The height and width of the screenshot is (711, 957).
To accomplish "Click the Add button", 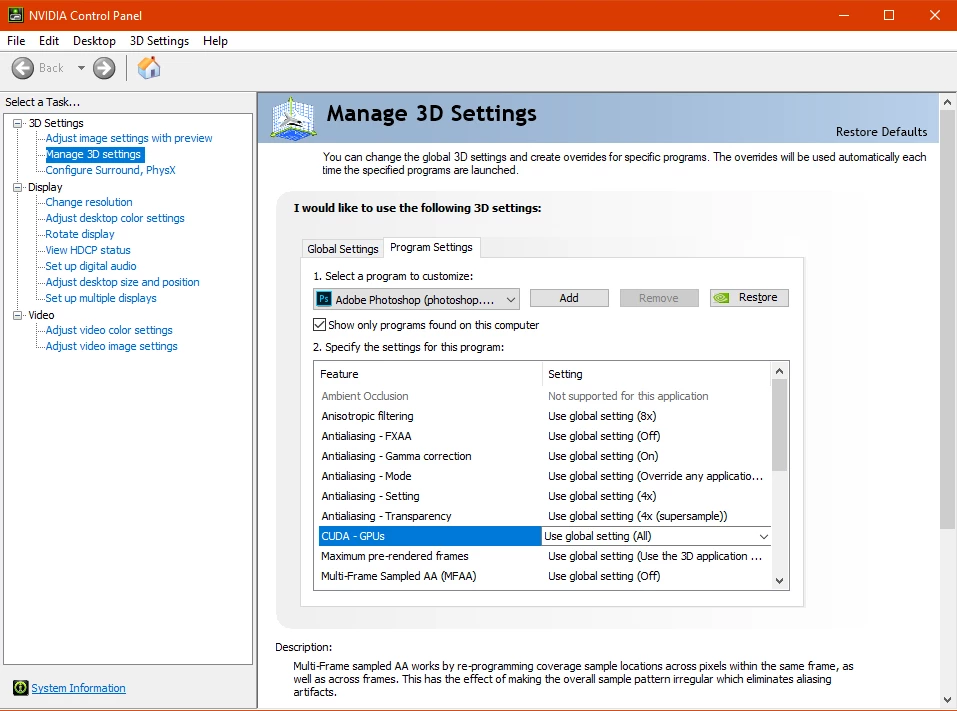I will (x=569, y=298).
